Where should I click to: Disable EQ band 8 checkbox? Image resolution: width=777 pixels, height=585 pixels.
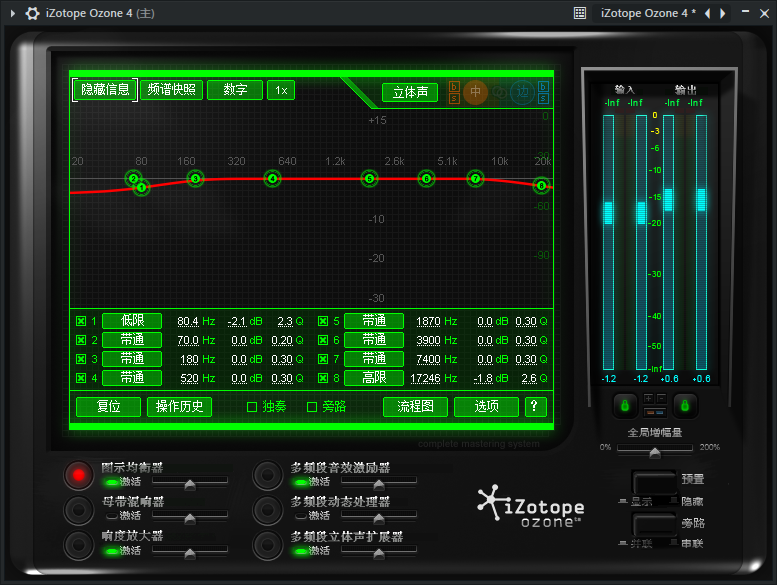pos(323,378)
